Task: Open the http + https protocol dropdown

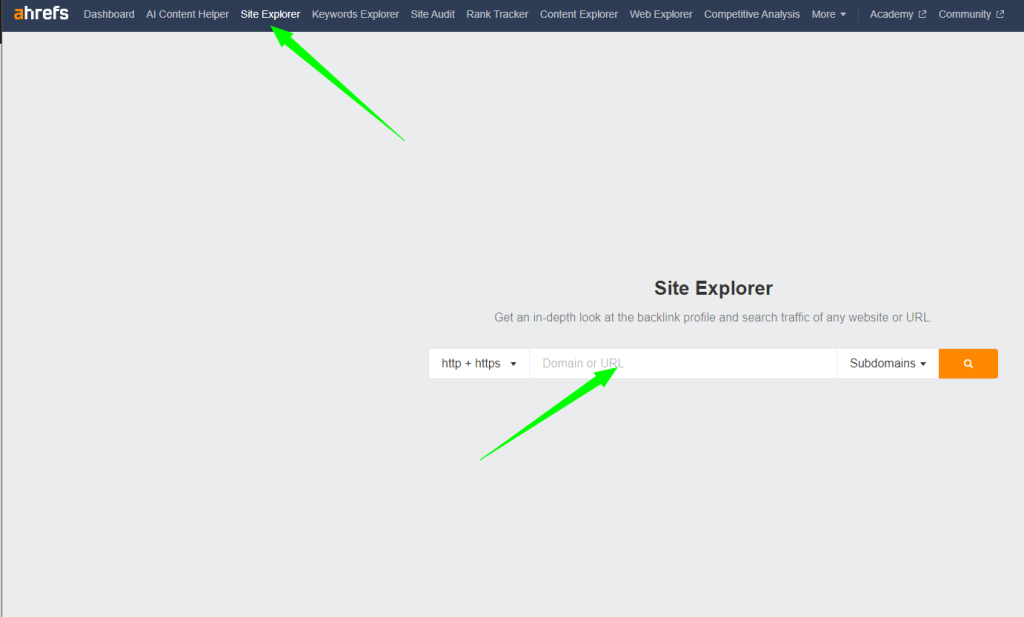Action: (x=479, y=364)
